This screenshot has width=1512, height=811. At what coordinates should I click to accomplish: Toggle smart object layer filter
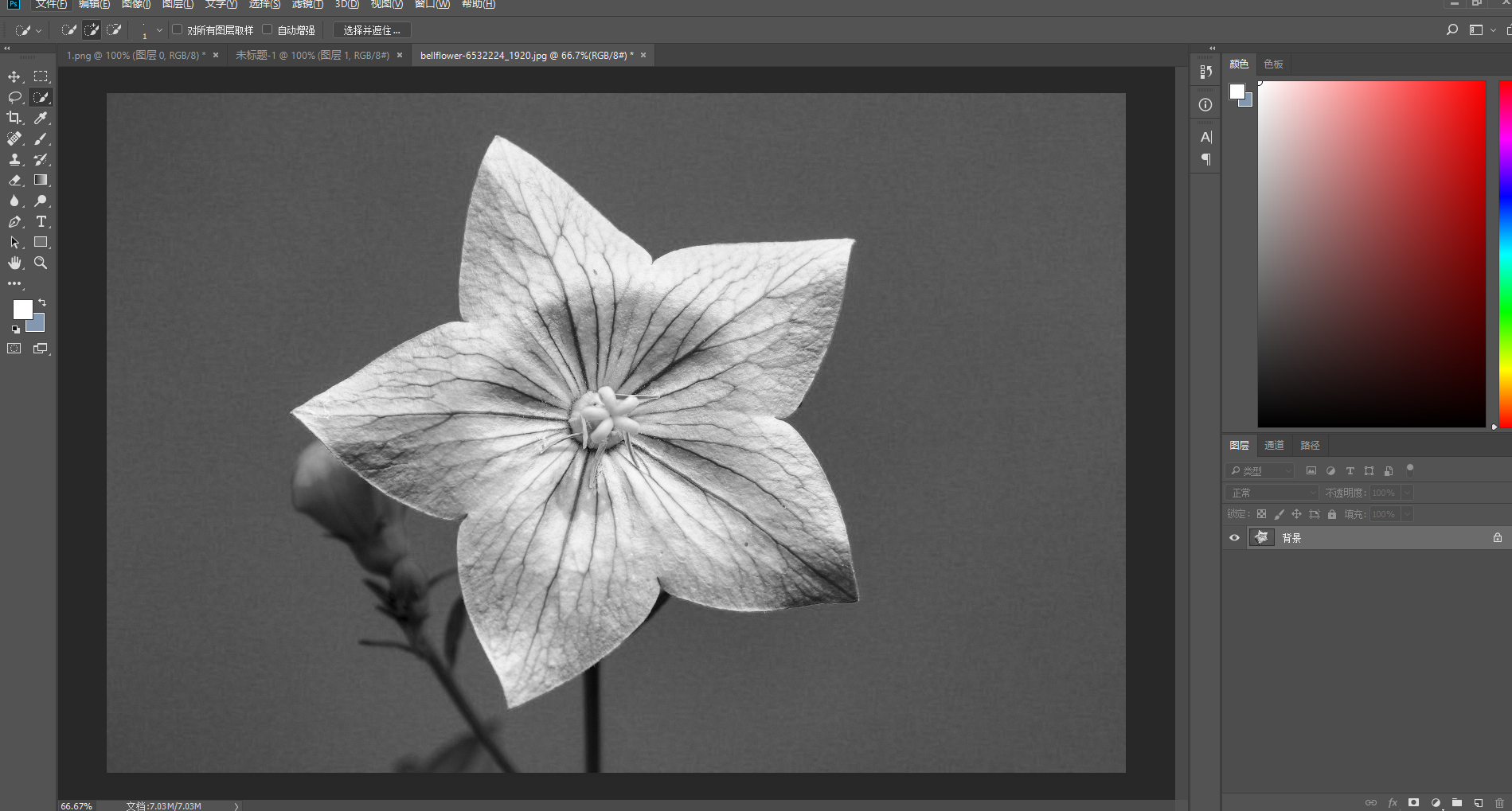click(x=1389, y=470)
